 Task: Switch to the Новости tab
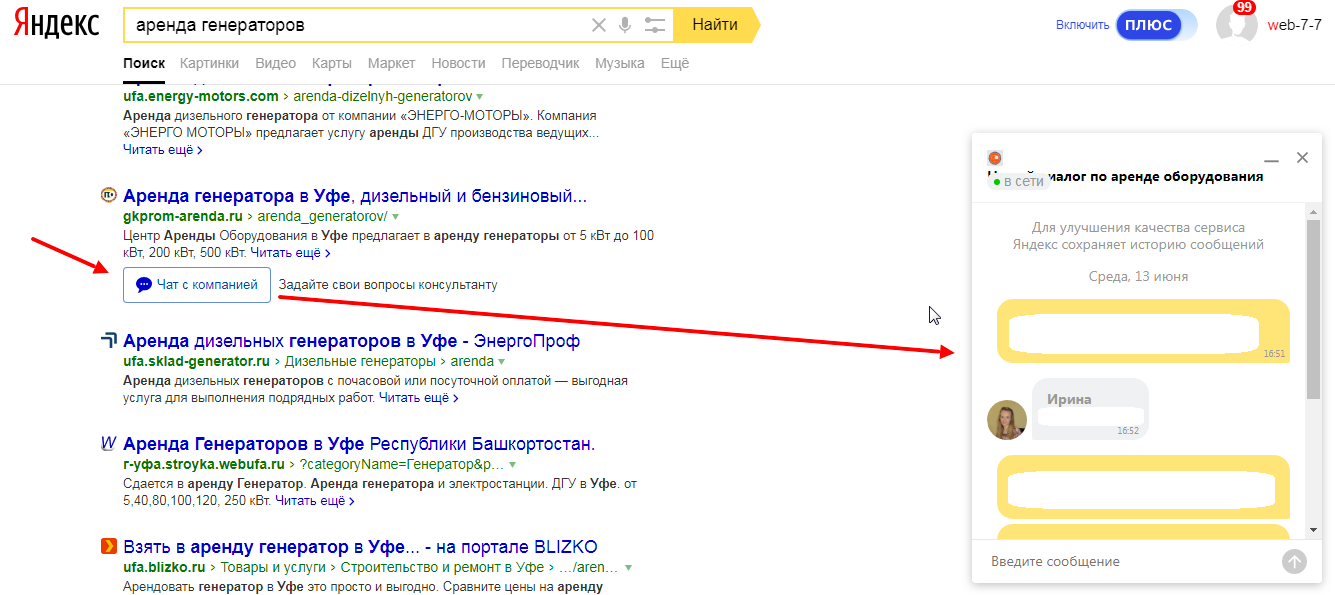(458, 63)
